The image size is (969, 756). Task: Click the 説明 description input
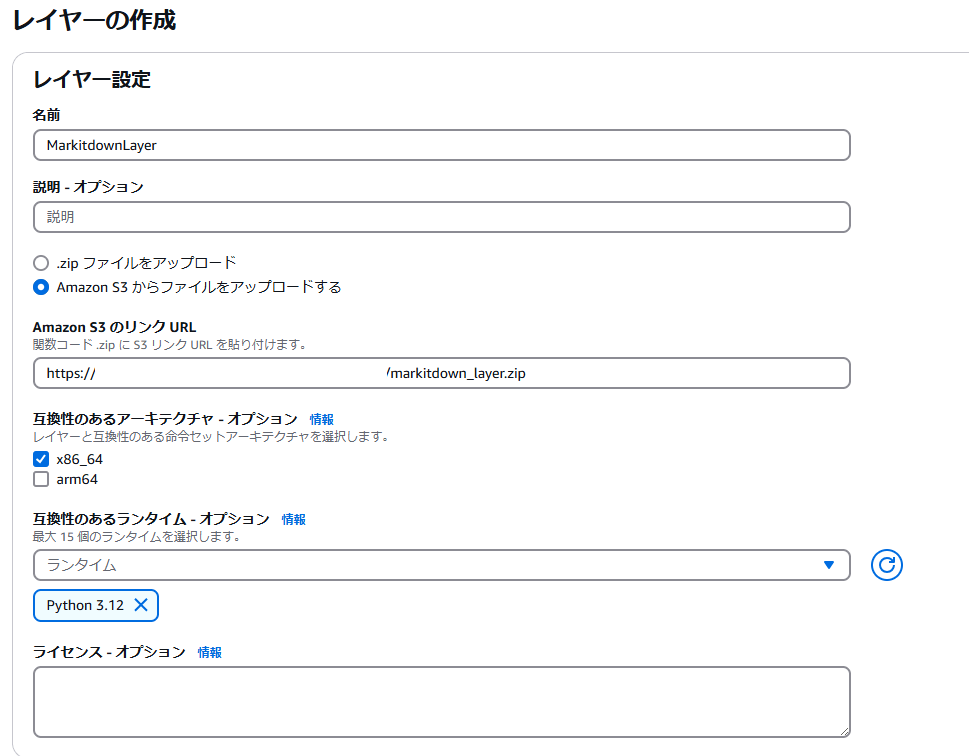tap(440, 216)
